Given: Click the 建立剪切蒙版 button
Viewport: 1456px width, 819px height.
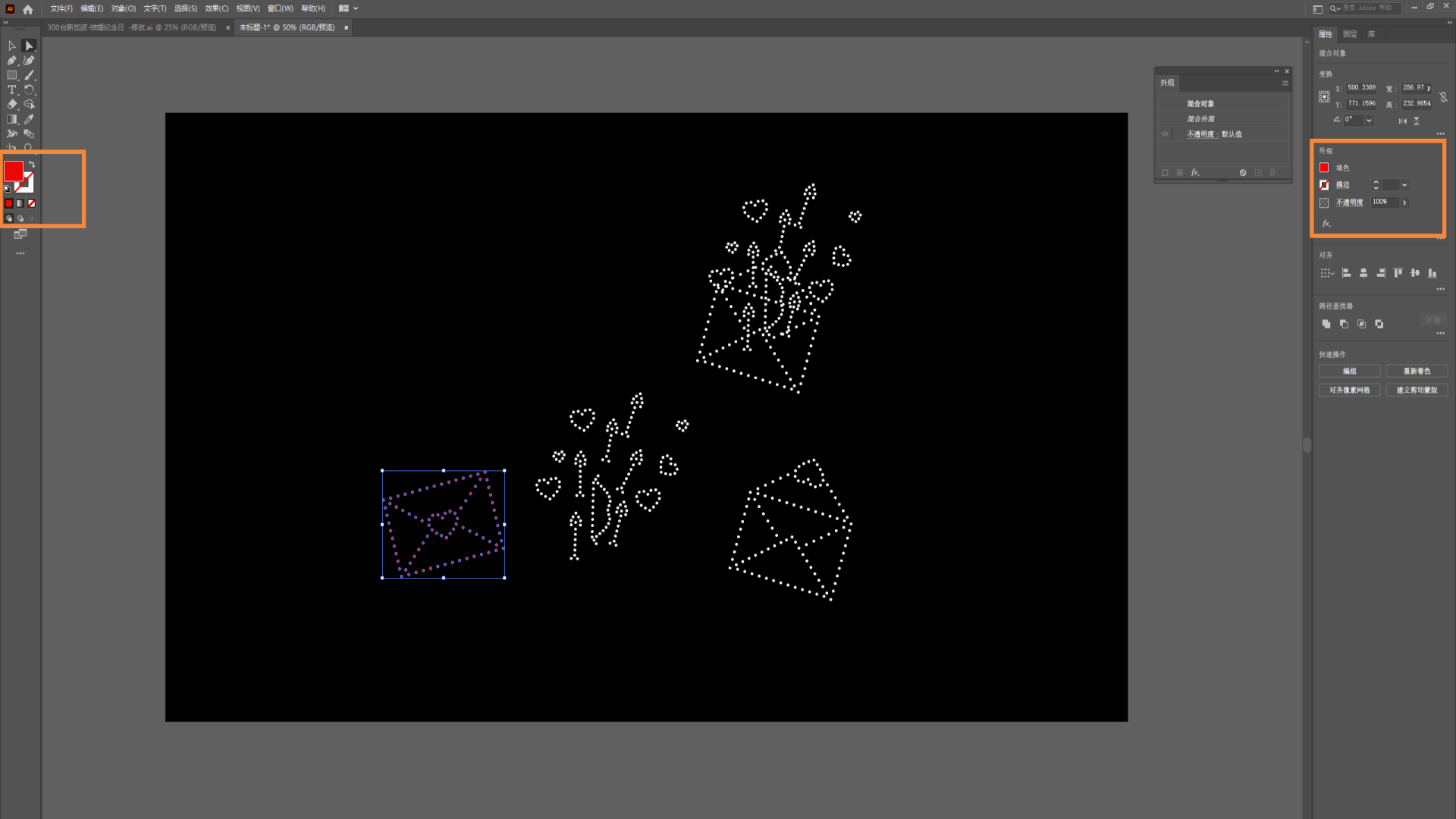Looking at the screenshot, I should pos(1417,390).
